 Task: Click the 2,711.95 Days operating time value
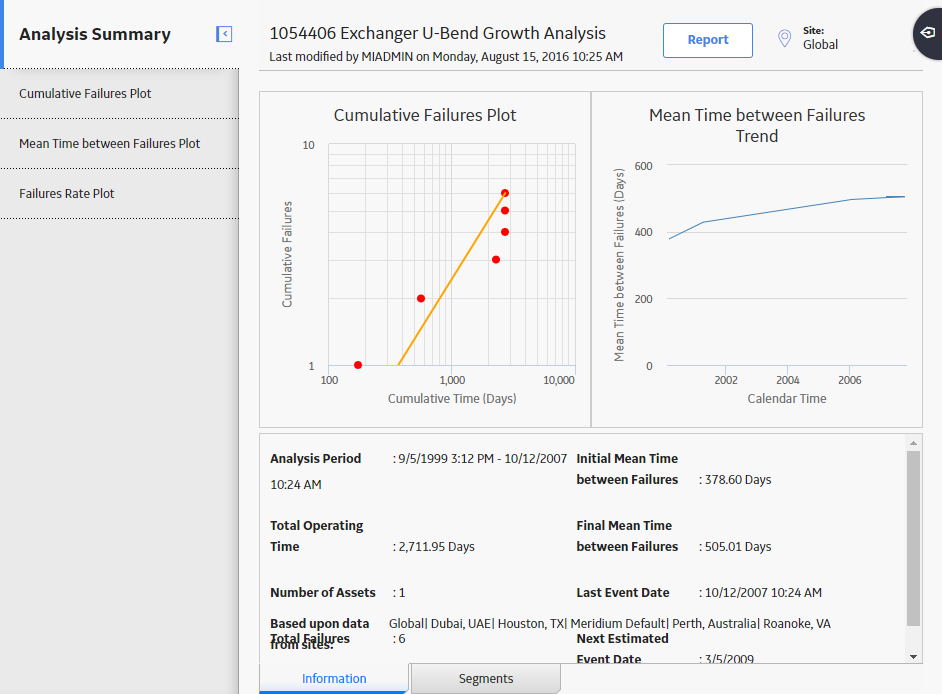pyautogui.click(x=436, y=547)
